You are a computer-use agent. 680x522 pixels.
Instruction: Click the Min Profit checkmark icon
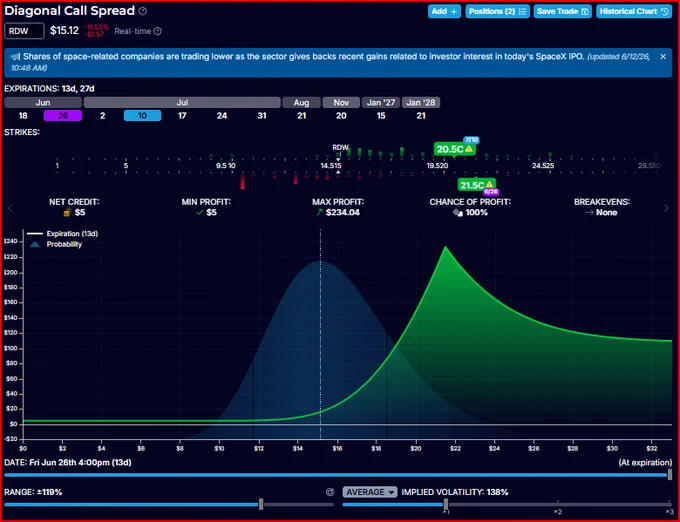(x=199, y=212)
